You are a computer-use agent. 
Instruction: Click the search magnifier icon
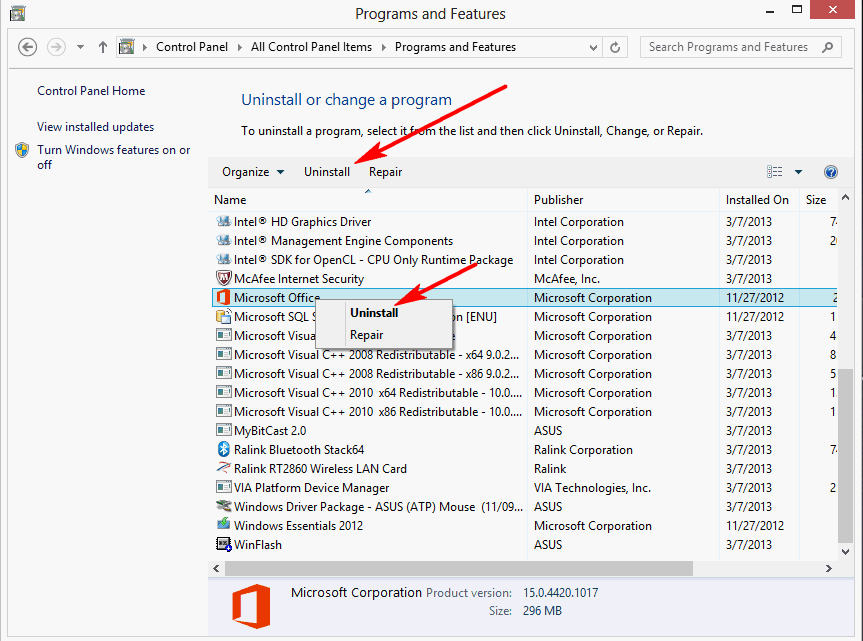click(827, 47)
